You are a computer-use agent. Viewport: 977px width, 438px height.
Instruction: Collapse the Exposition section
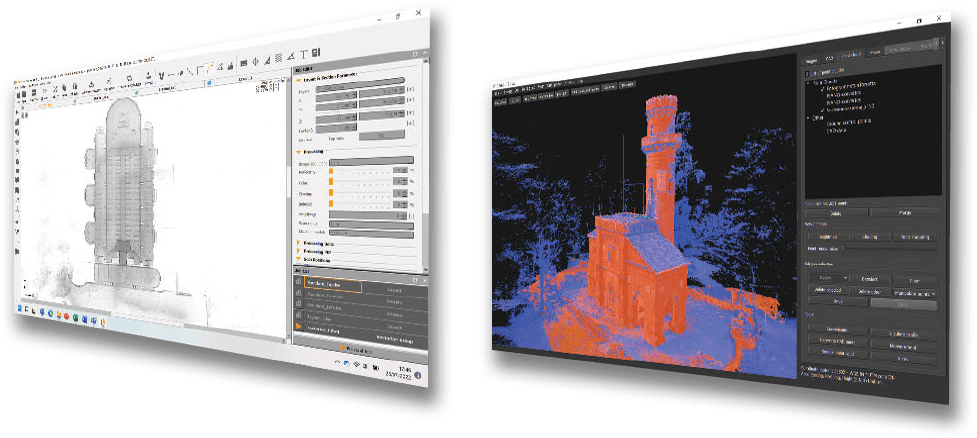(298, 151)
